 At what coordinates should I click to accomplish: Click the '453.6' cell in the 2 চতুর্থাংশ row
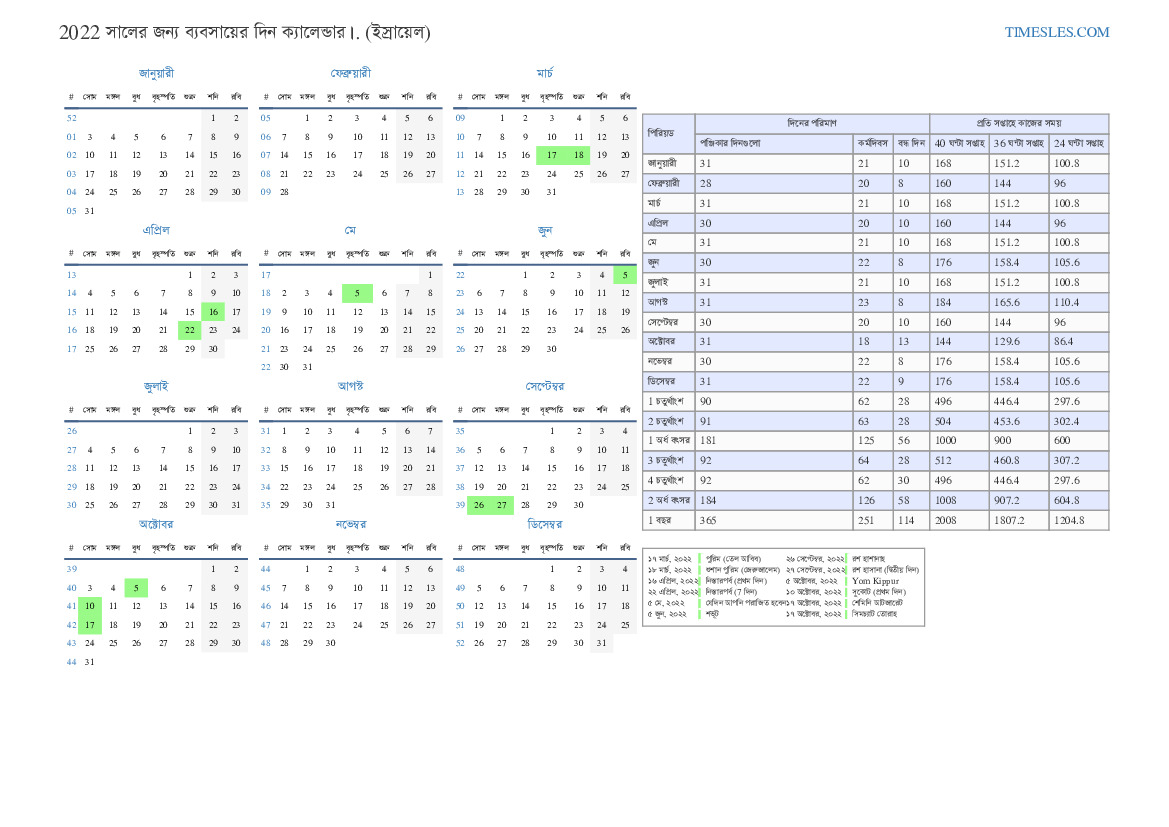(1018, 421)
